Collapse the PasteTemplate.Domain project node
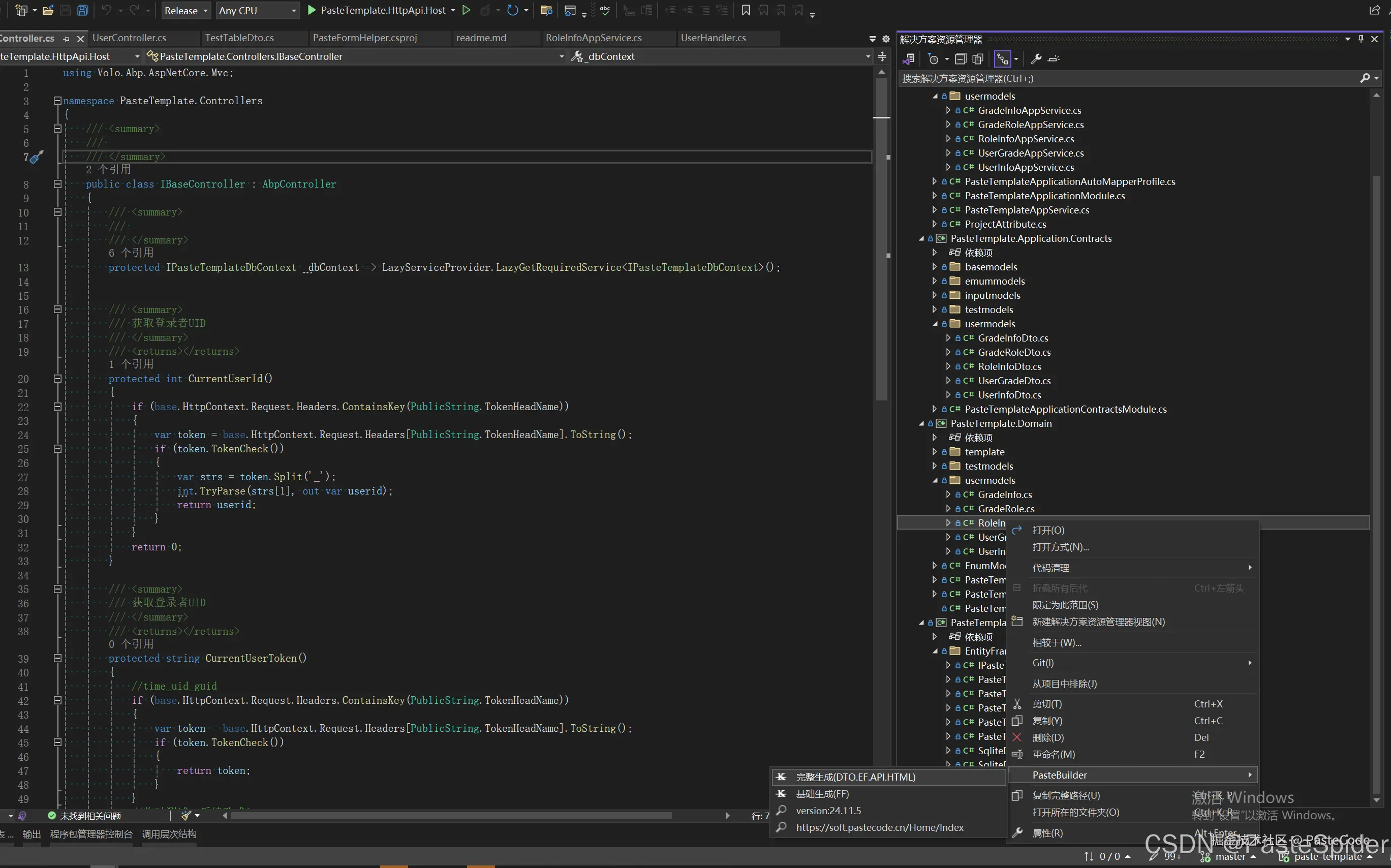Image resolution: width=1391 pixels, height=868 pixels. pyautogui.click(x=921, y=424)
